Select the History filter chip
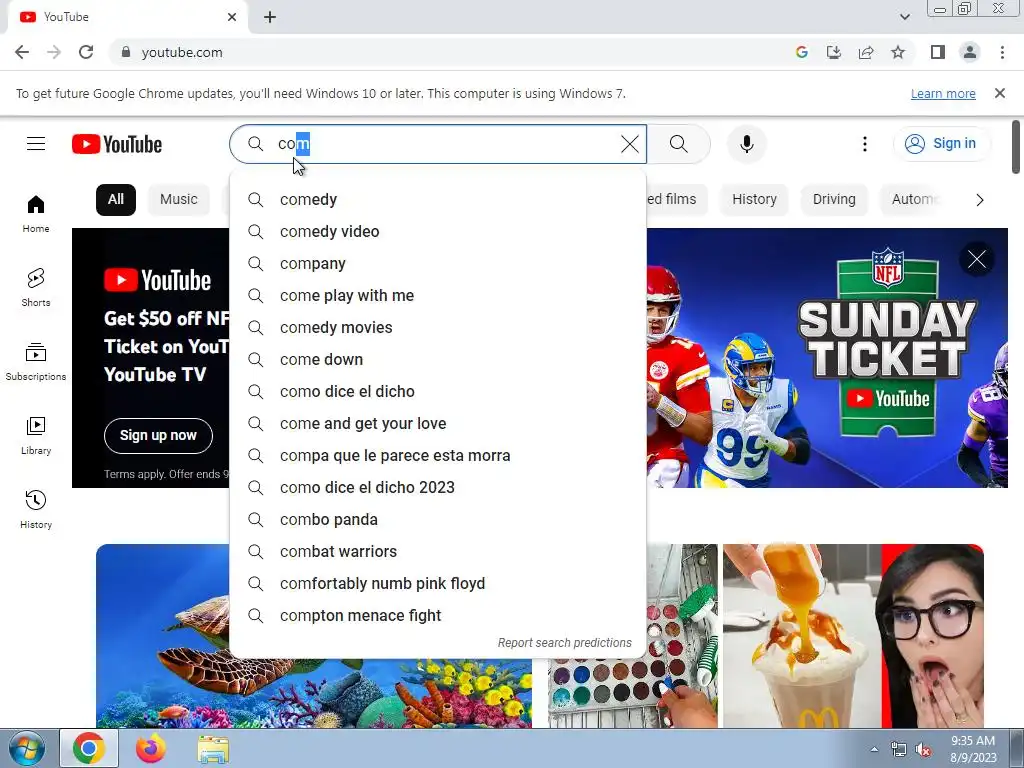The width and height of the screenshot is (1024, 768). point(754,199)
